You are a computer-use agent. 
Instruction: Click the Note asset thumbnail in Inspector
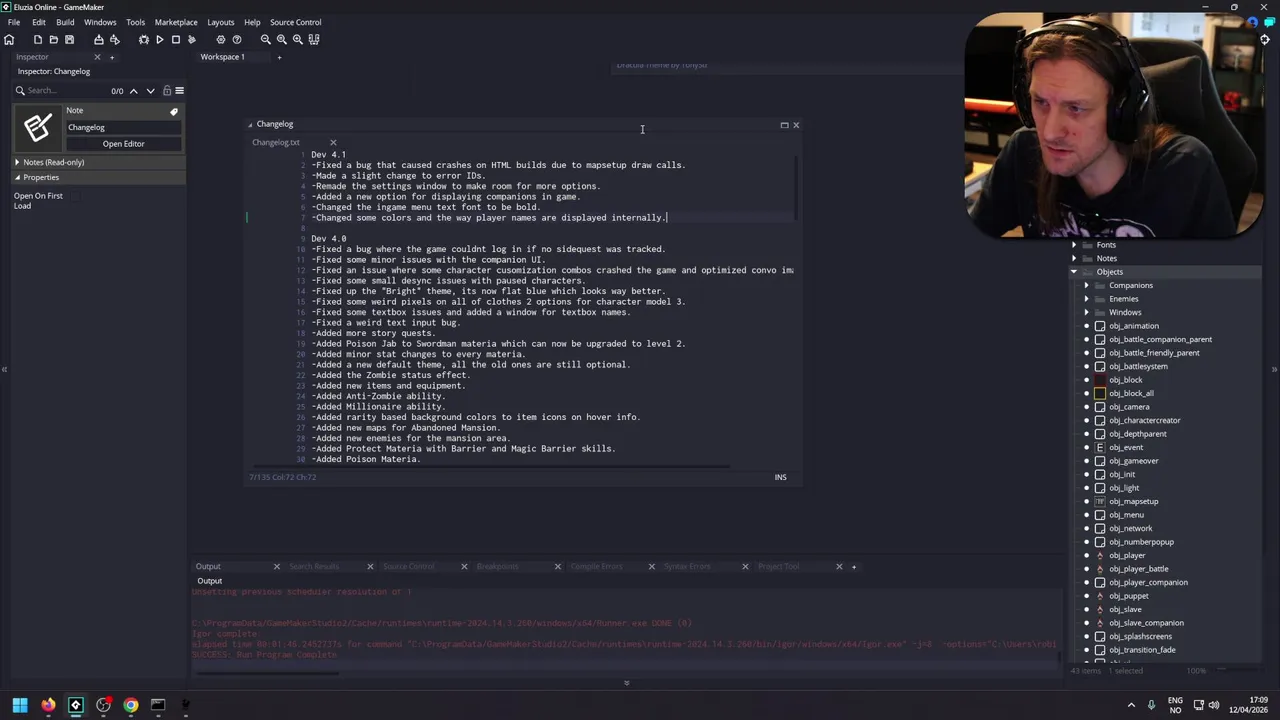click(x=38, y=127)
